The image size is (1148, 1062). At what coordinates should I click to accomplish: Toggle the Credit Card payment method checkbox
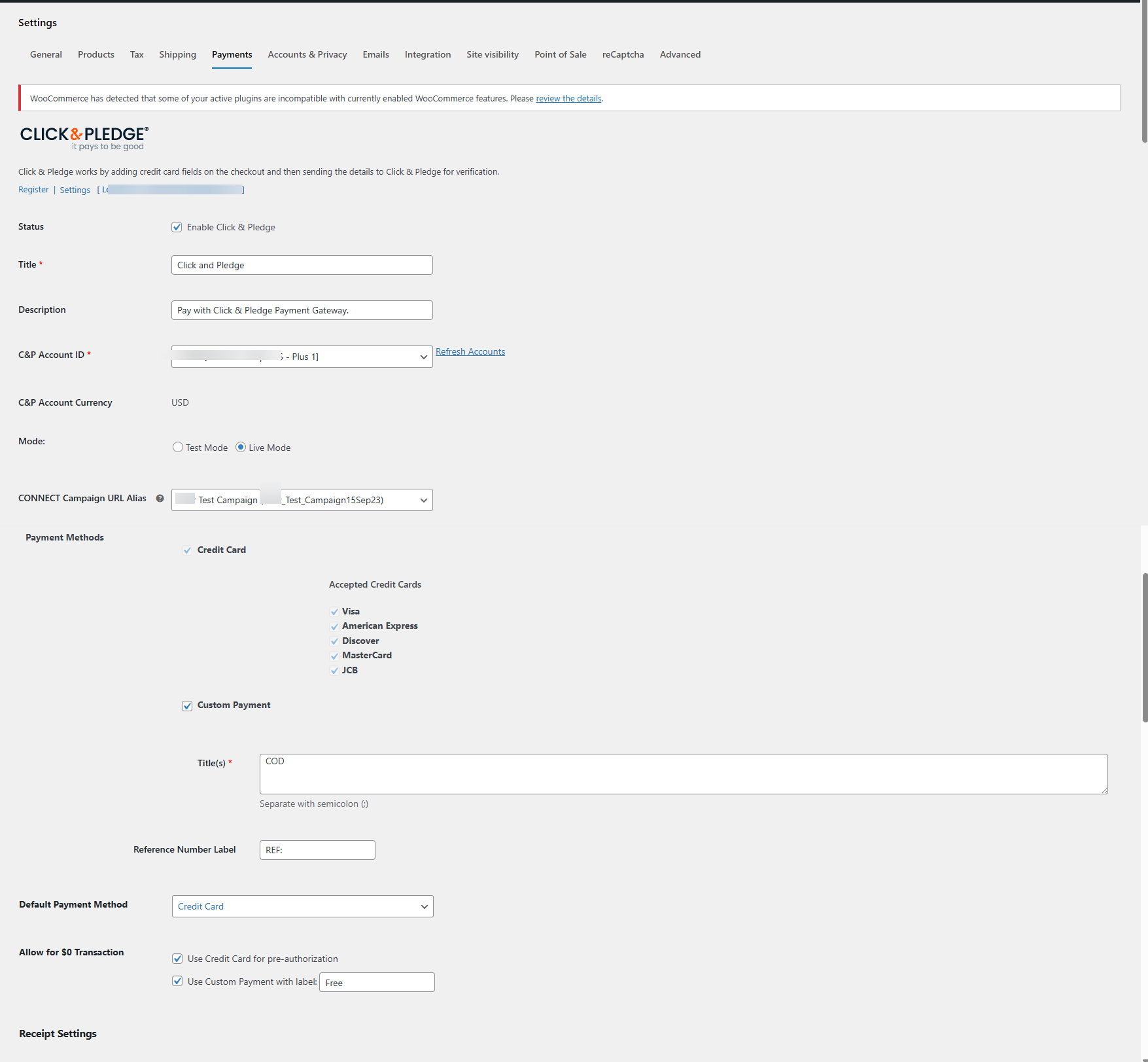pyautogui.click(x=187, y=550)
